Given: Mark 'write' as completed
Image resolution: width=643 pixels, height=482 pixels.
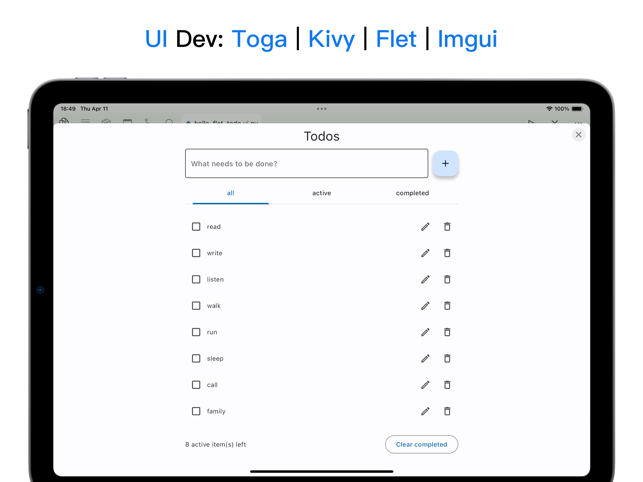Looking at the screenshot, I should [196, 253].
